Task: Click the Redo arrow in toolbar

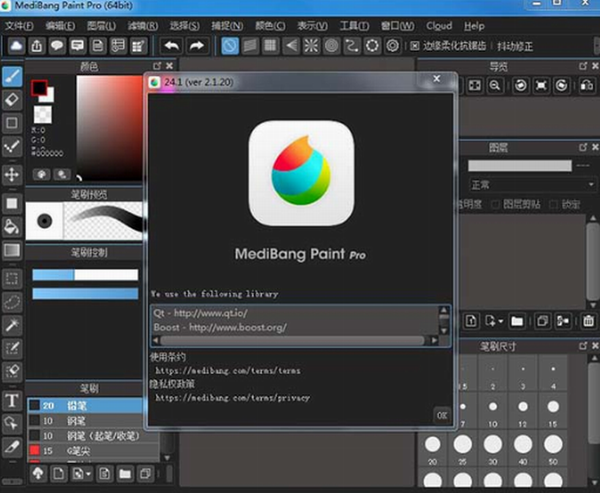Action: click(197, 46)
